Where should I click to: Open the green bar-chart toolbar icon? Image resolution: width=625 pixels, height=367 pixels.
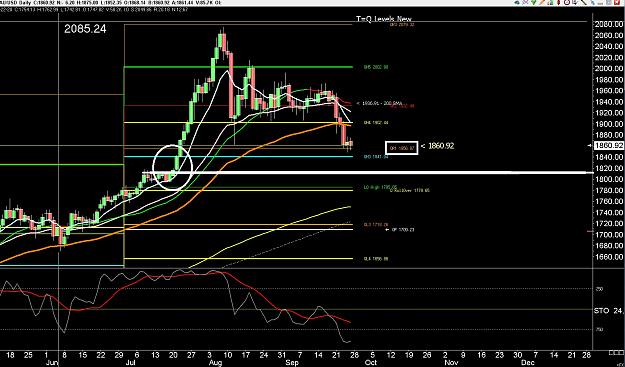pyautogui.click(x=550, y=2)
